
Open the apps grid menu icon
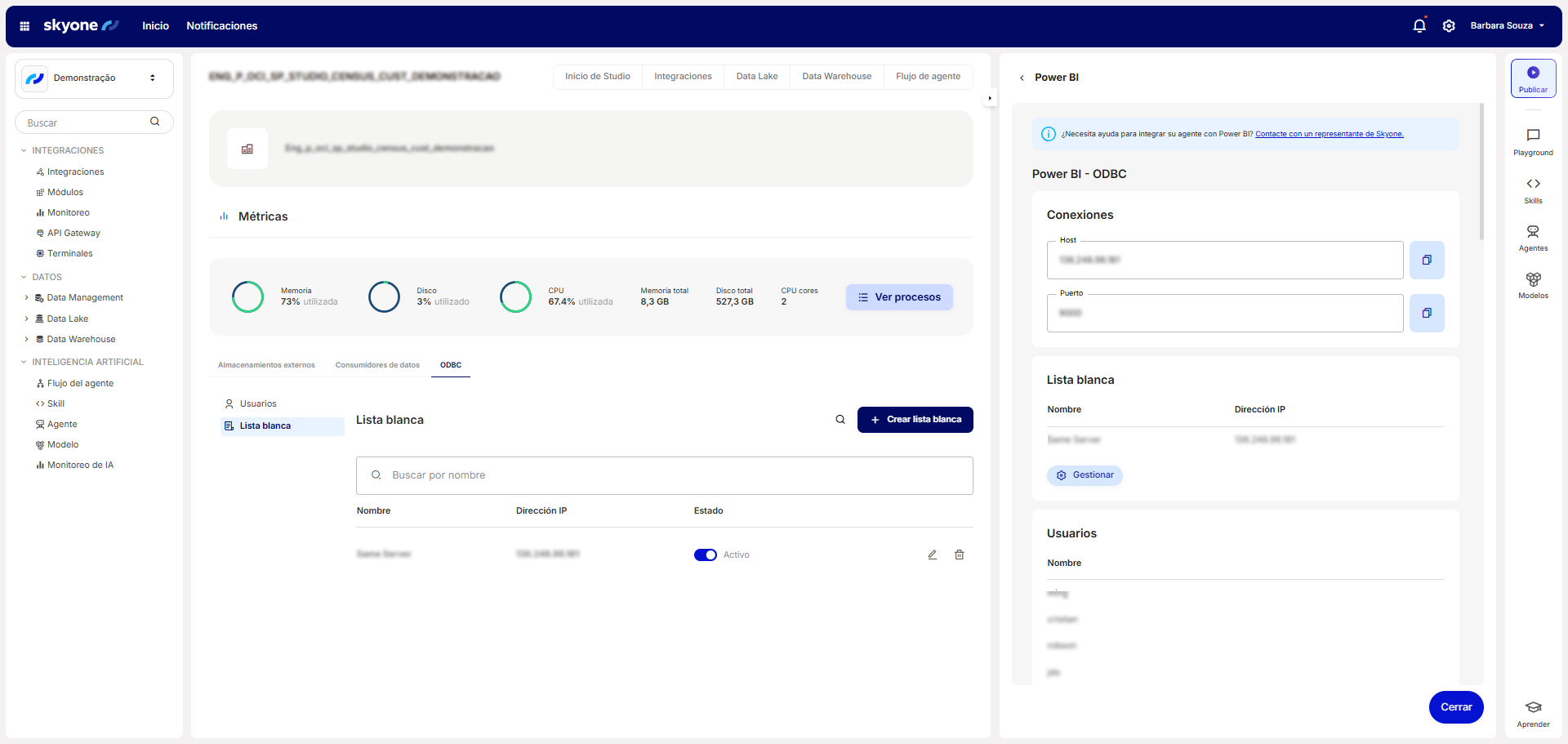24,26
